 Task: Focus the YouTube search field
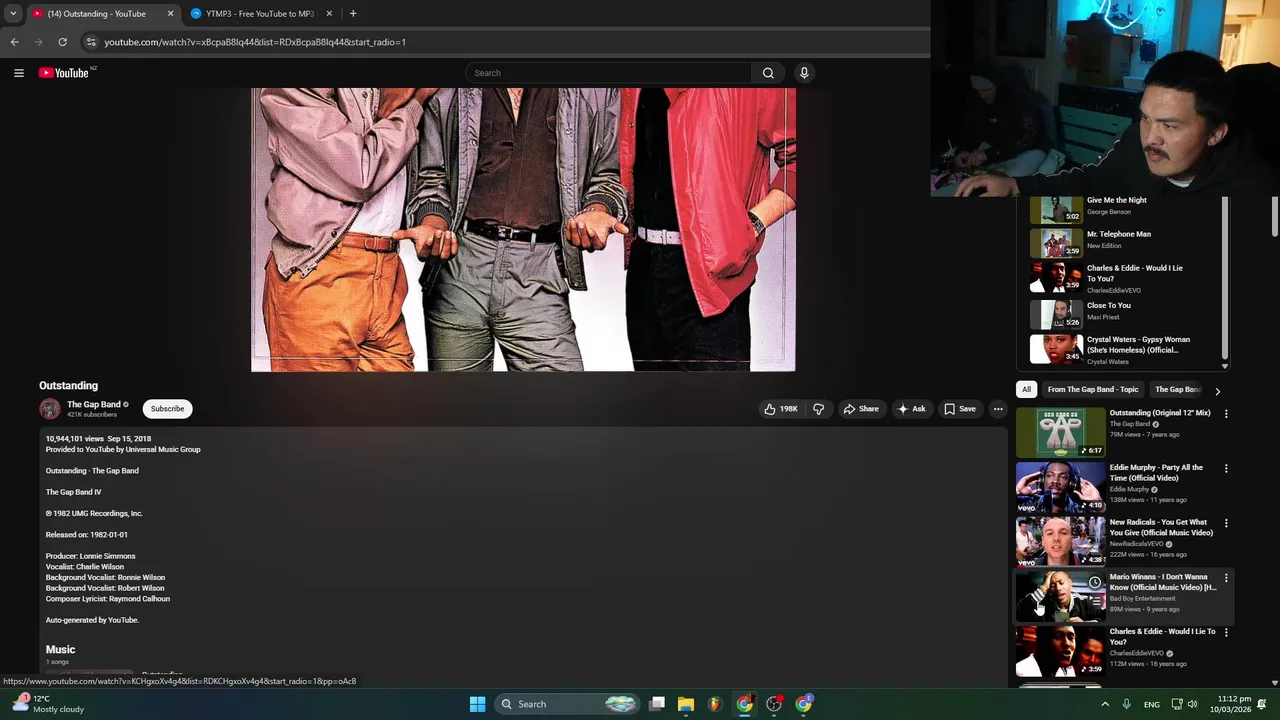(x=609, y=73)
